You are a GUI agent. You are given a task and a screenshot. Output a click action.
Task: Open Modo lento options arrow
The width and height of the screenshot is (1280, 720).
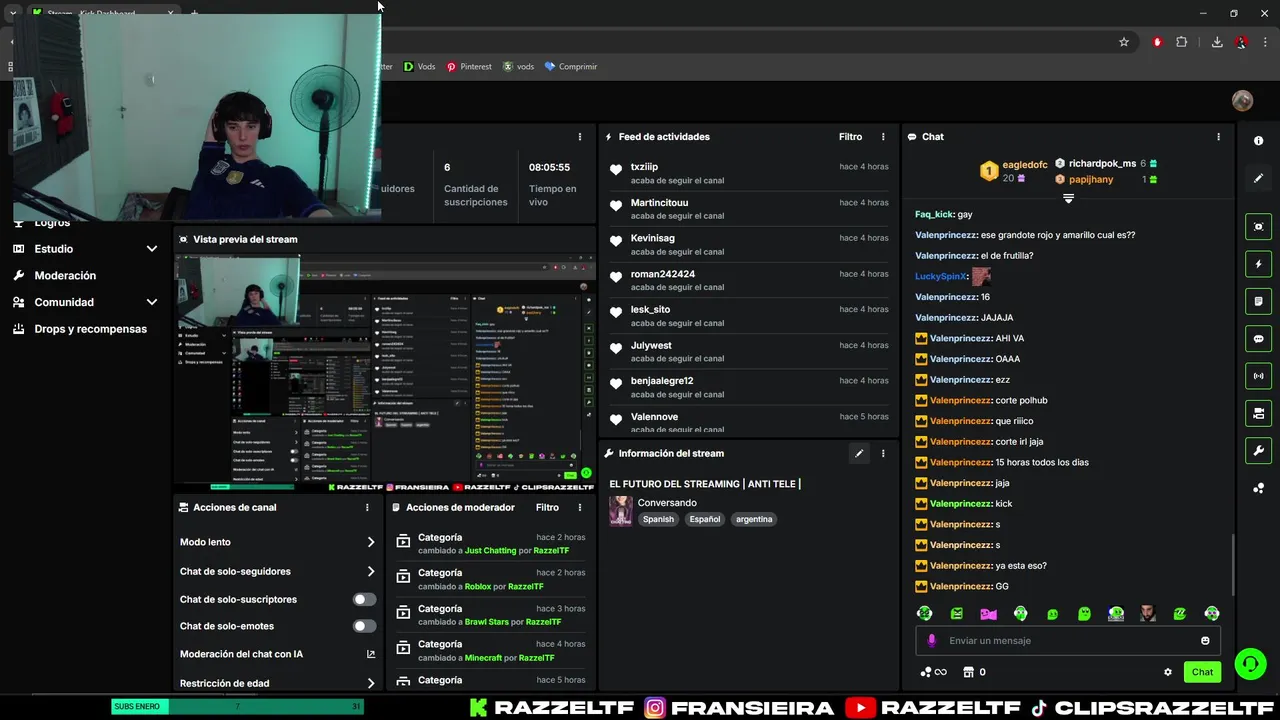[x=371, y=542]
